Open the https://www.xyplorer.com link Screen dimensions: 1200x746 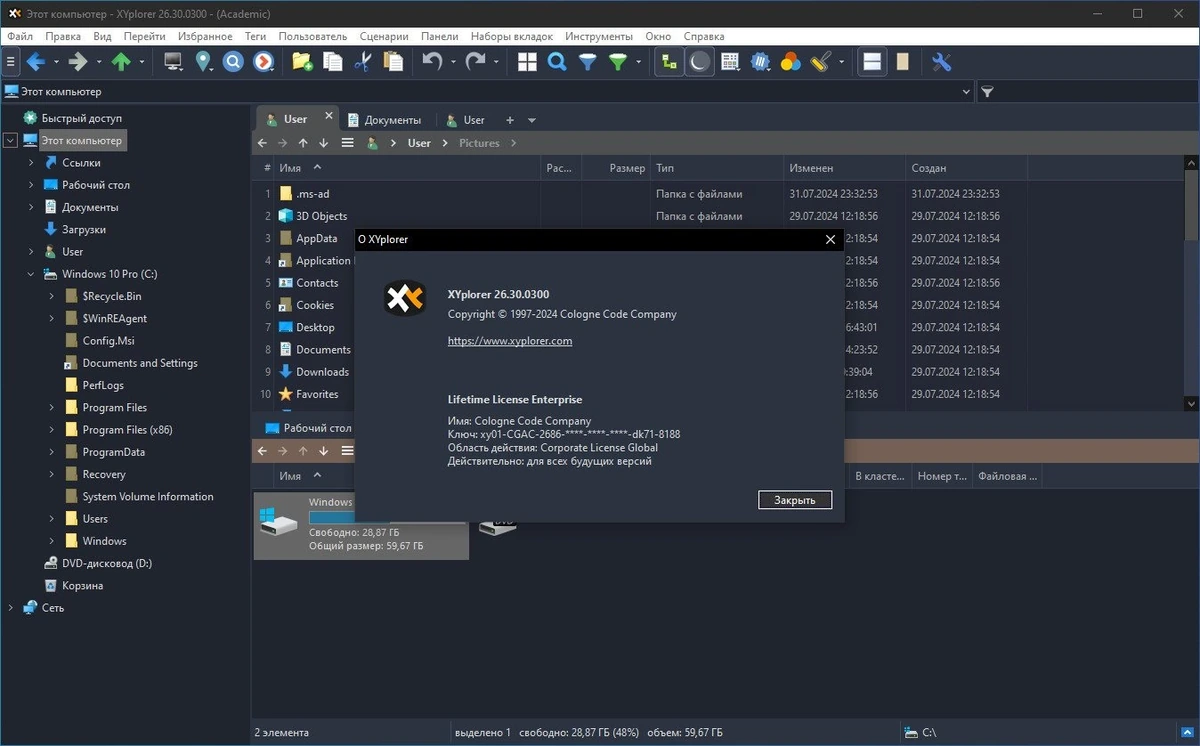510,341
